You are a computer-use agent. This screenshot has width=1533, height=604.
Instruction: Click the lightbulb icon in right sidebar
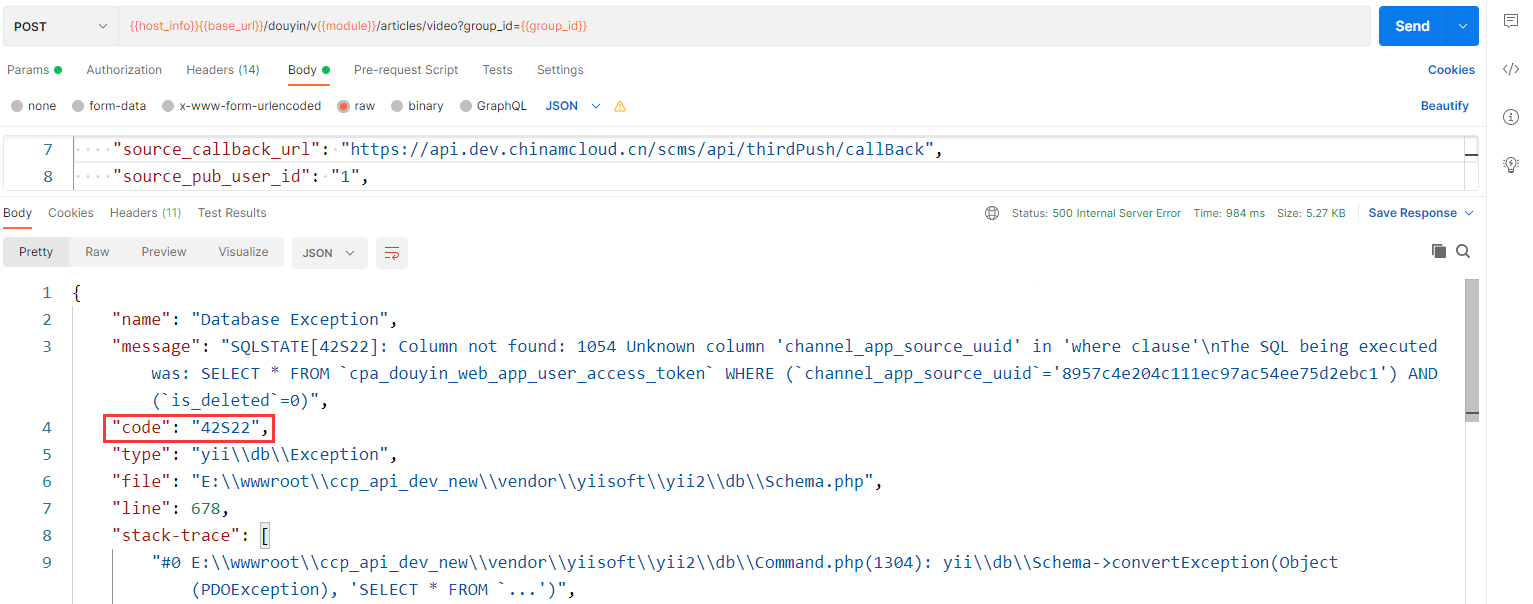click(1510, 164)
